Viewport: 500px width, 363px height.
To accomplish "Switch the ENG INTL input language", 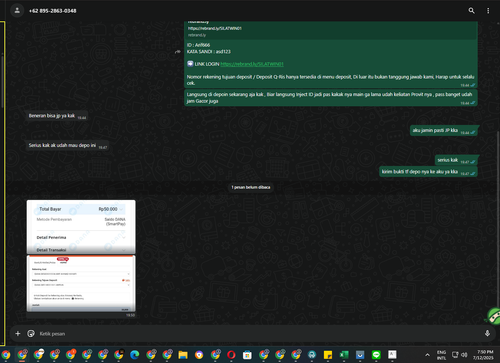I will 441,355.
